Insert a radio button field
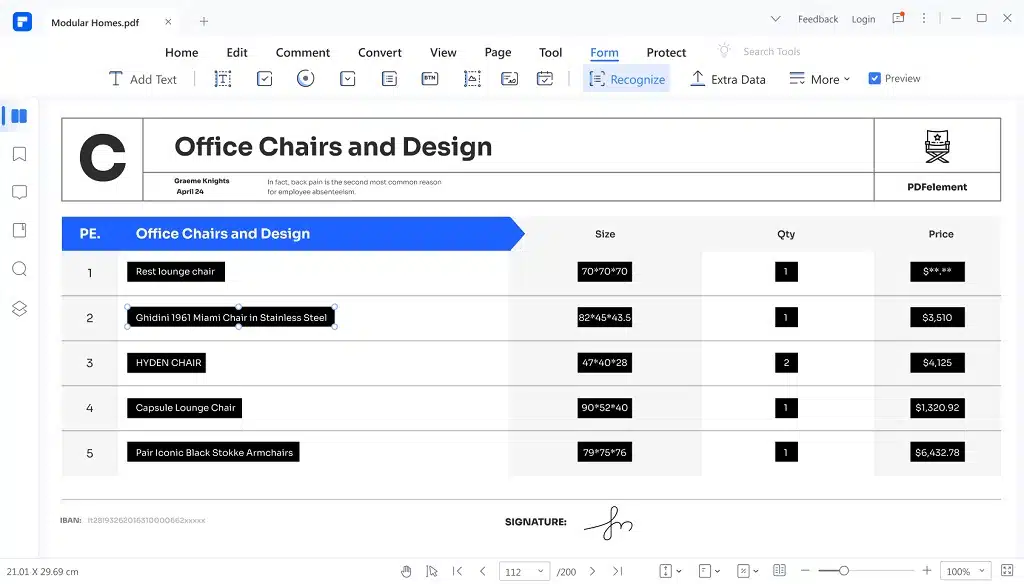This screenshot has width=1024, height=584. (x=306, y=79)
